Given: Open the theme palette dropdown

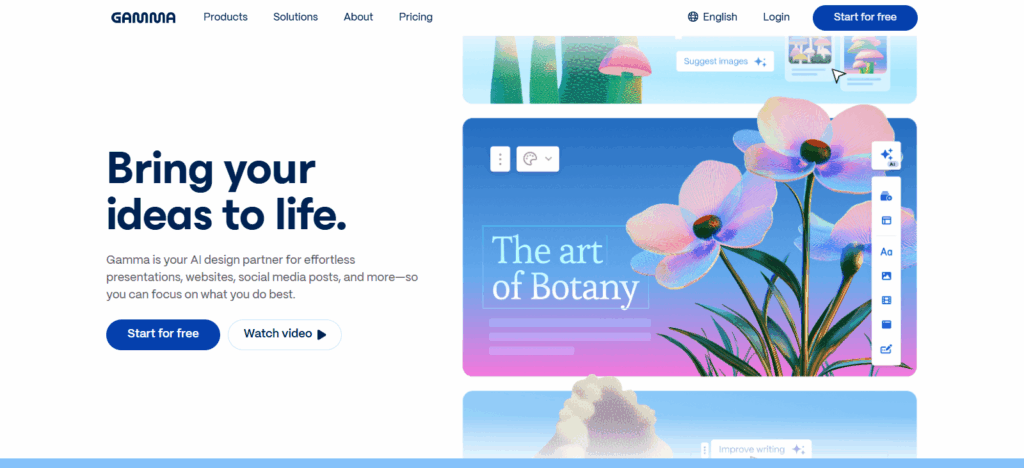Looking at the screenshot, I should point(537,159).
